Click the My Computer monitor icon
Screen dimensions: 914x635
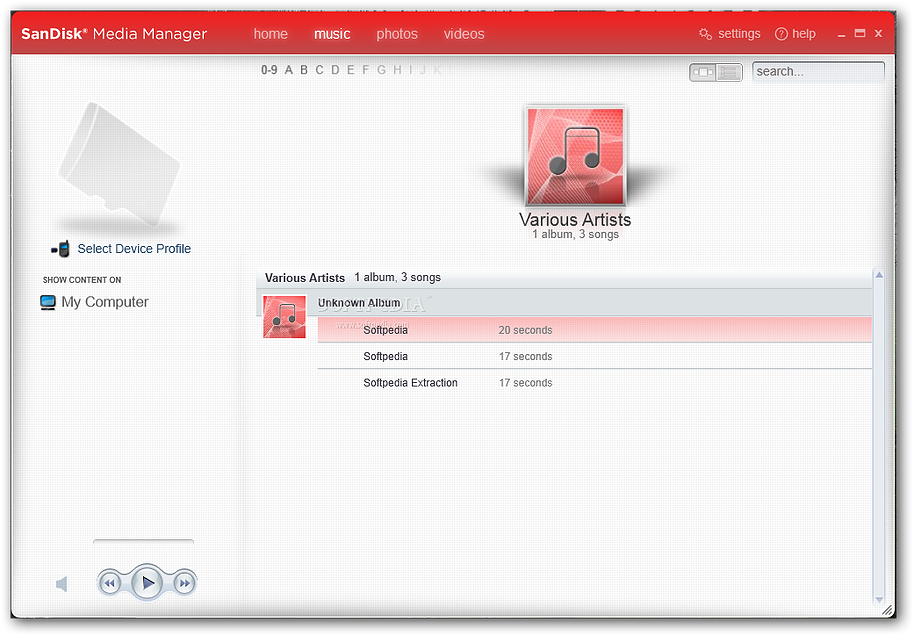(x=48, y=302)
